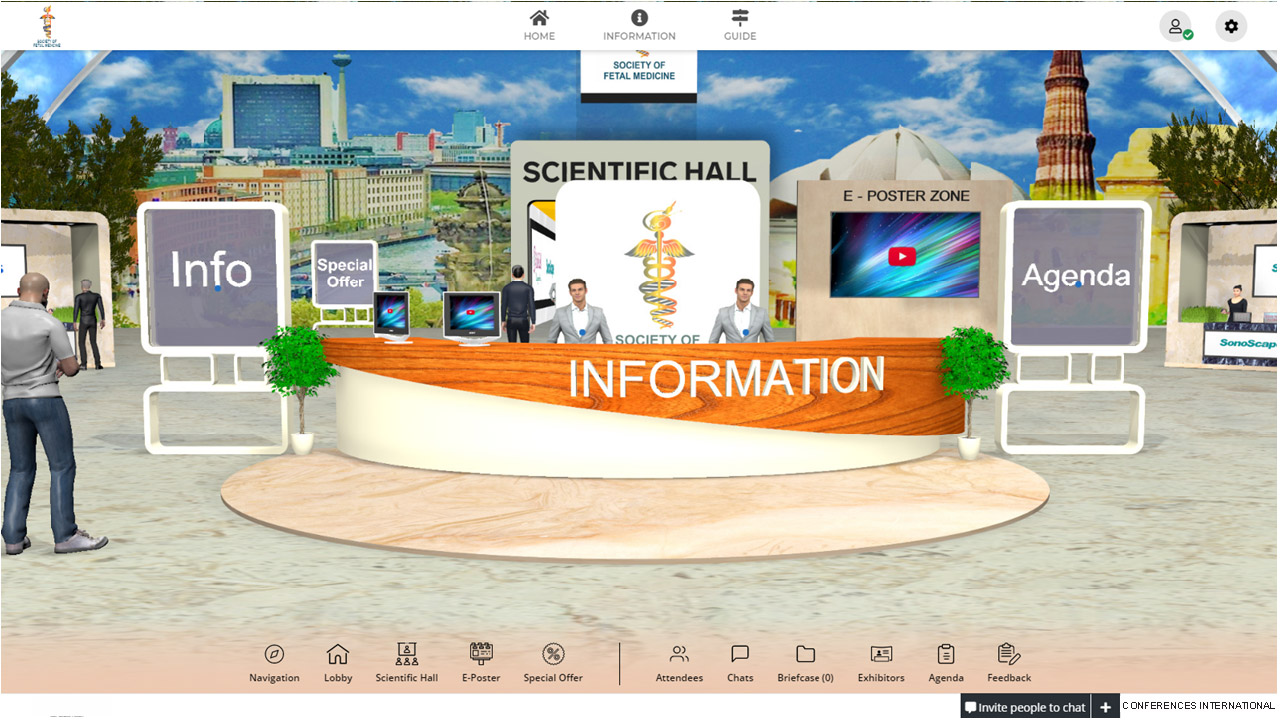Screen dimensions: 1280x720
Task: Click the larger desk monitor with video
Action: [x=472, y=318]
